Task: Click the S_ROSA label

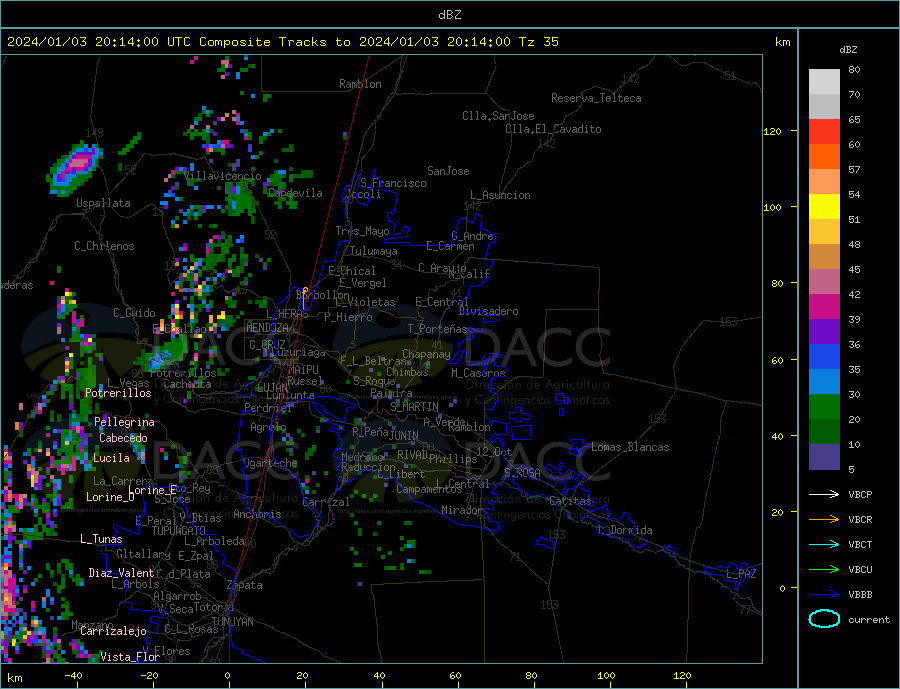Action: (522, 473)
